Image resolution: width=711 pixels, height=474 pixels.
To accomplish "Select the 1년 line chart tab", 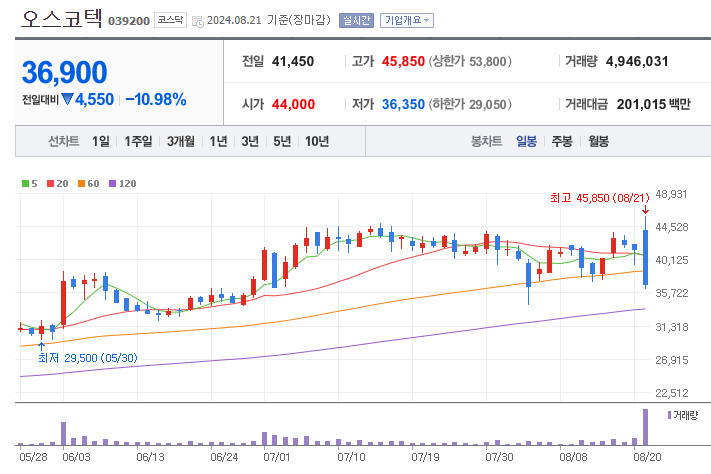I will (x=218, y=142).
